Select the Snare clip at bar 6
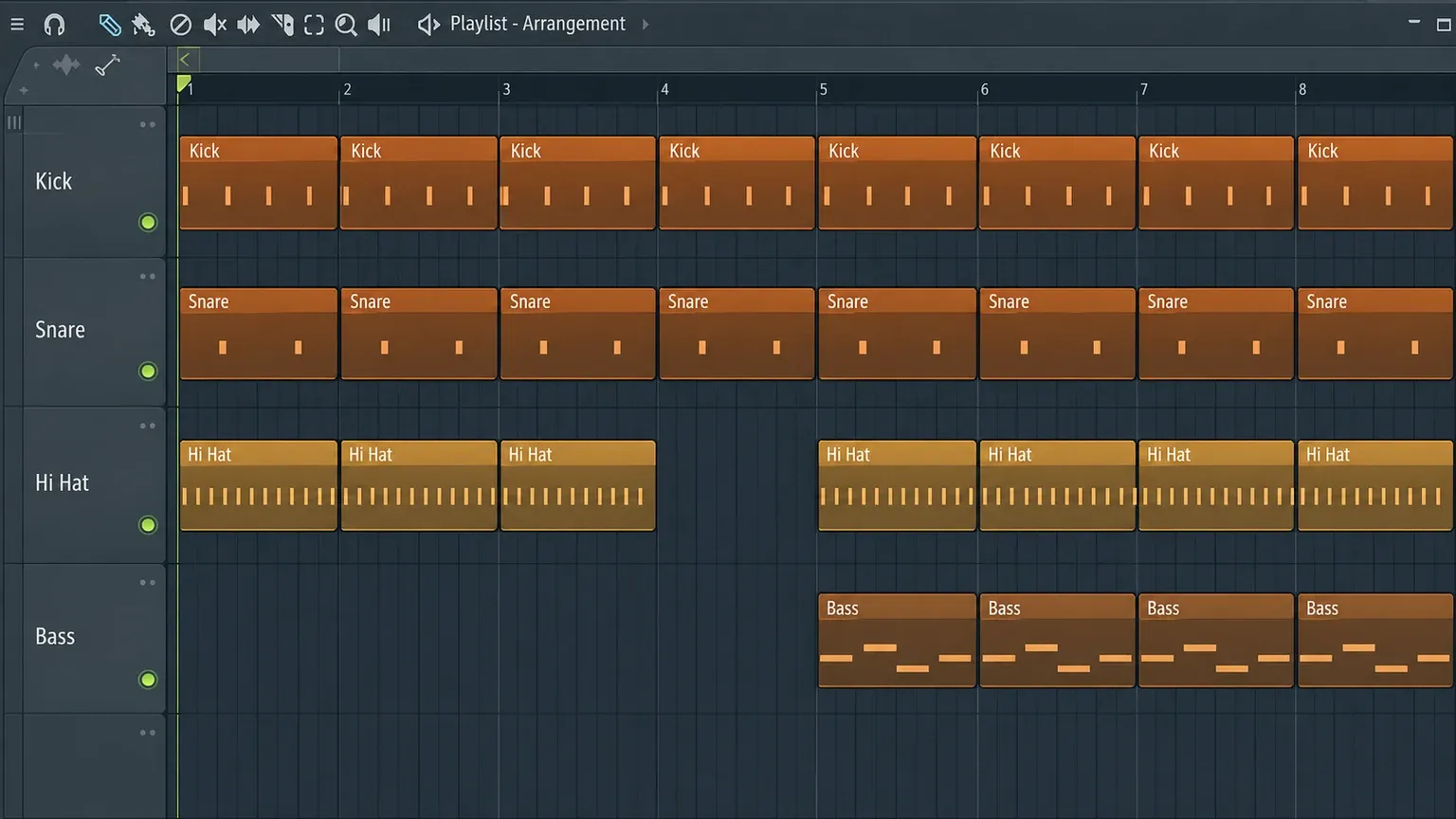The height and width of the screenshot is (819, 1456). [x=1057, y=334]
